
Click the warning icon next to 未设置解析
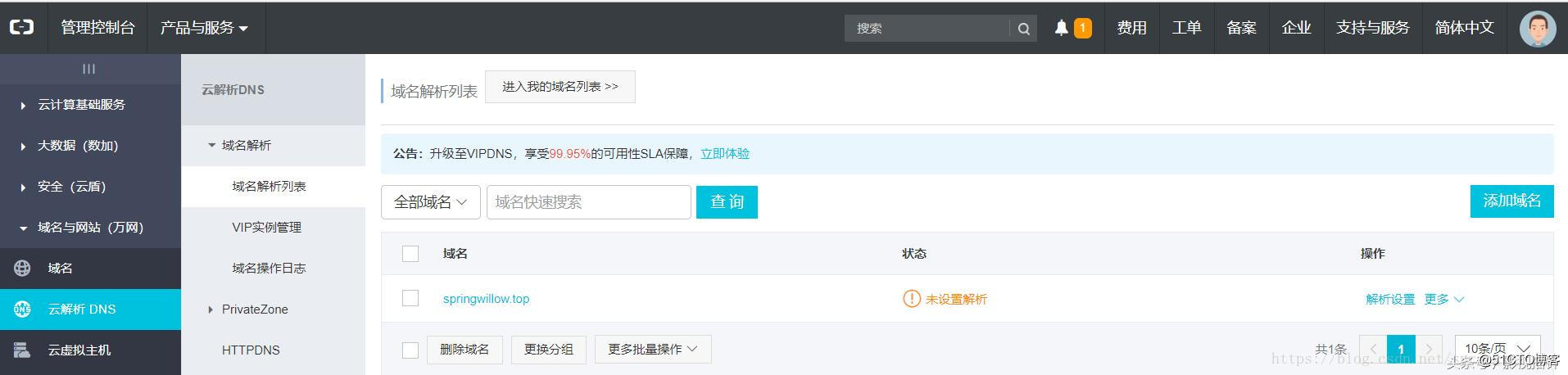[911, 299]
